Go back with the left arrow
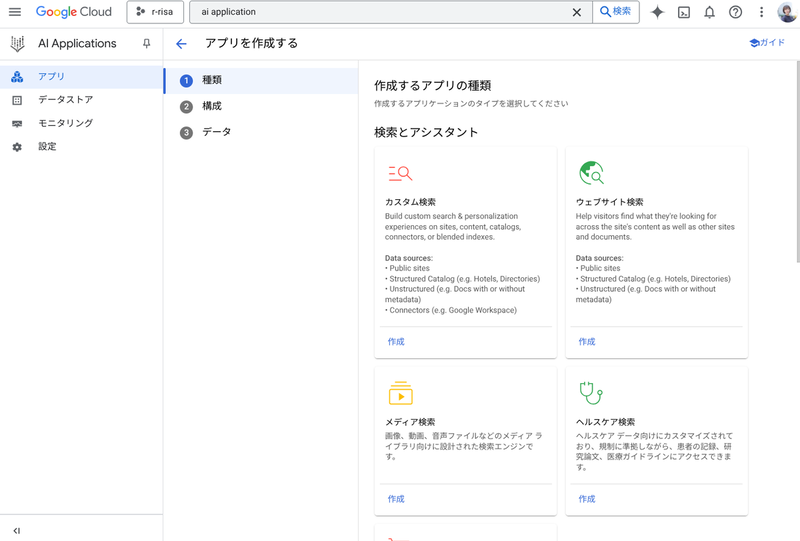The image size is (800, 541). click(x=181, y=44)
